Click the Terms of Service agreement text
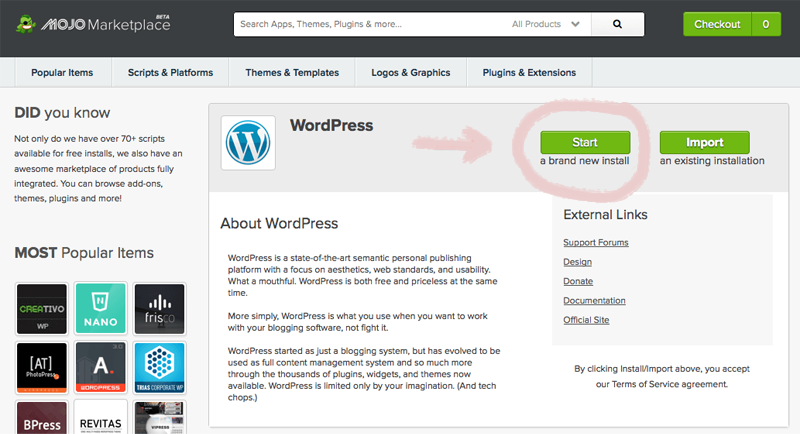The image size is (800, 434). click(669, 384)
